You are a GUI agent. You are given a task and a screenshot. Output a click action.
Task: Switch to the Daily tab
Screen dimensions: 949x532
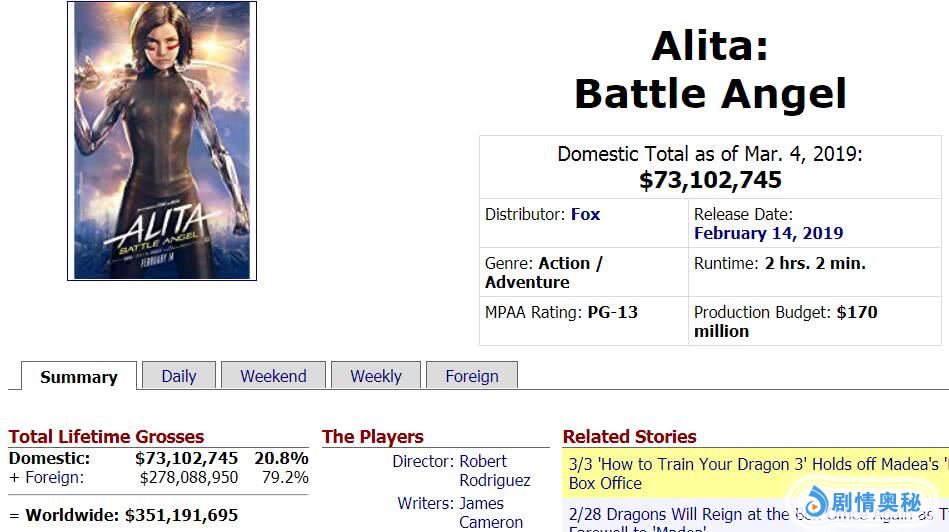179,376
